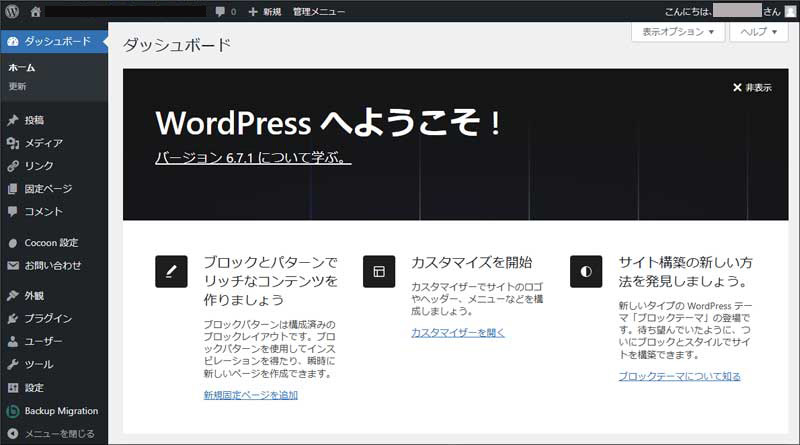Dismiss the welcome panel with 非表示
The image size is (800, 445).
[752, 88]
